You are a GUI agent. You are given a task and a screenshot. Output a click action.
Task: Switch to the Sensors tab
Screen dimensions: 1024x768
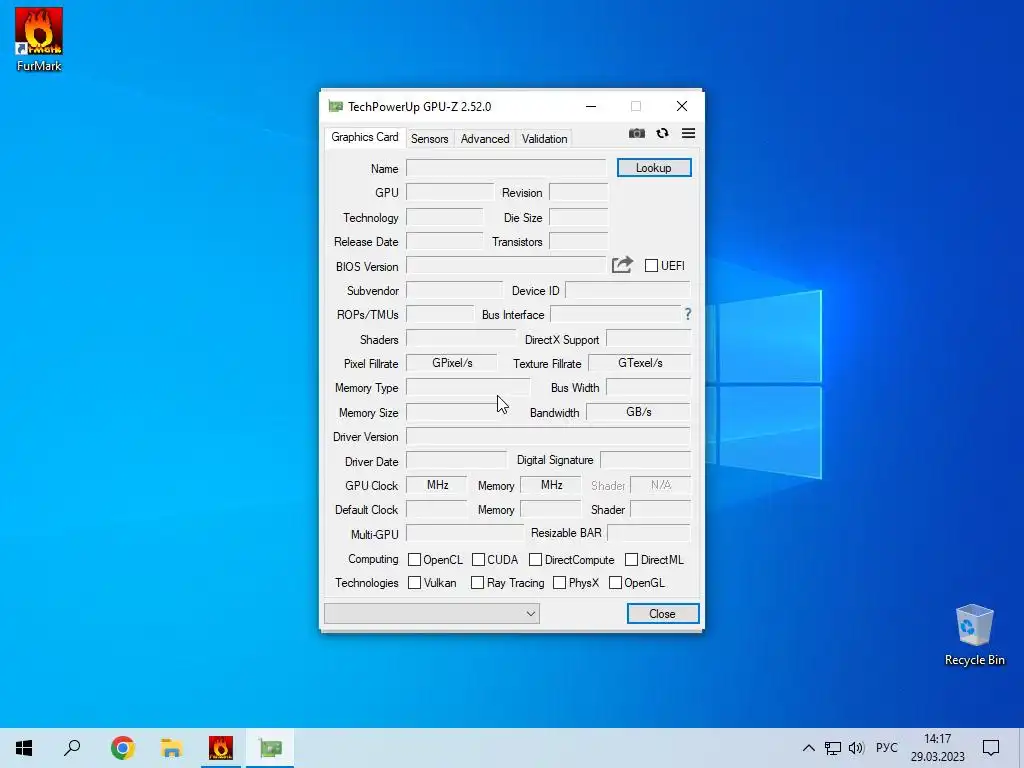coord(429,138)
